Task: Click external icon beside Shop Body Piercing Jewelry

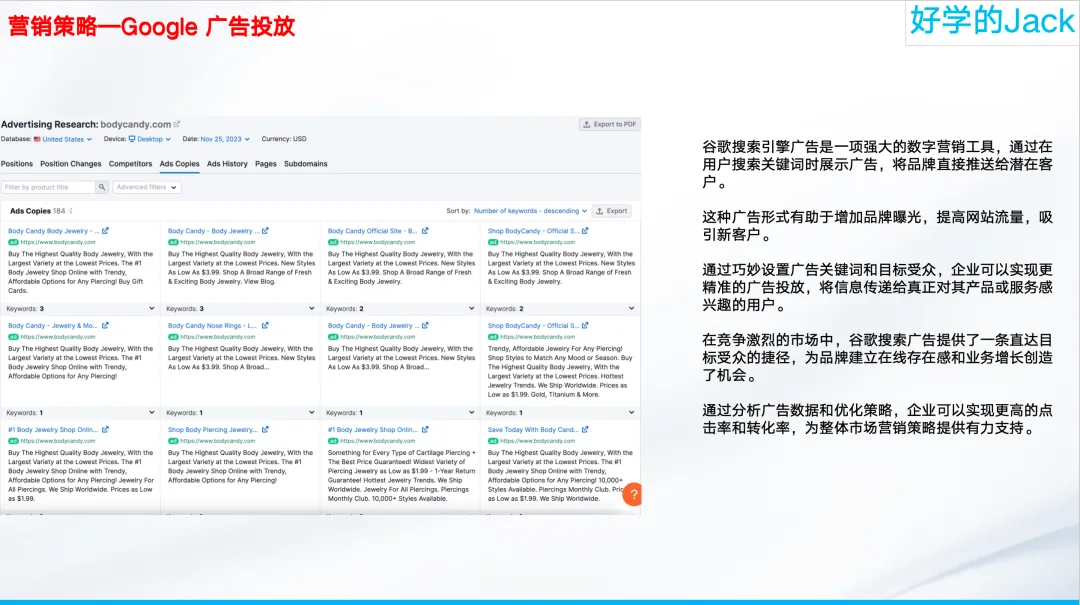Action: click(265, 429)
